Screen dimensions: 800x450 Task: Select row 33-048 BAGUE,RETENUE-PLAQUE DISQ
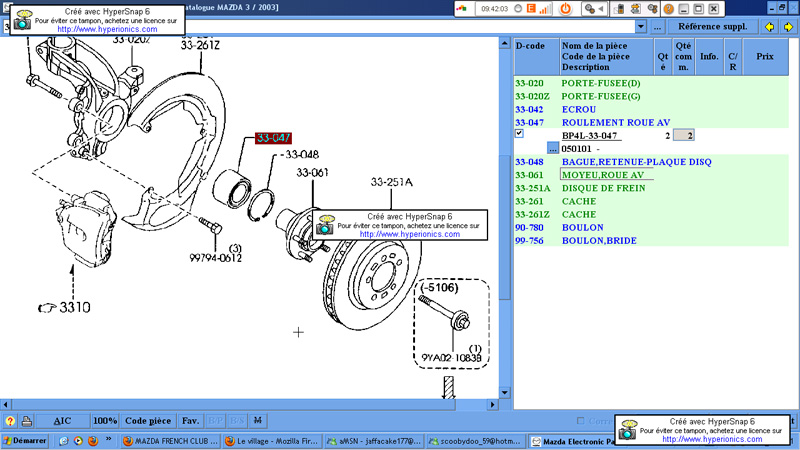click(651, 162)
